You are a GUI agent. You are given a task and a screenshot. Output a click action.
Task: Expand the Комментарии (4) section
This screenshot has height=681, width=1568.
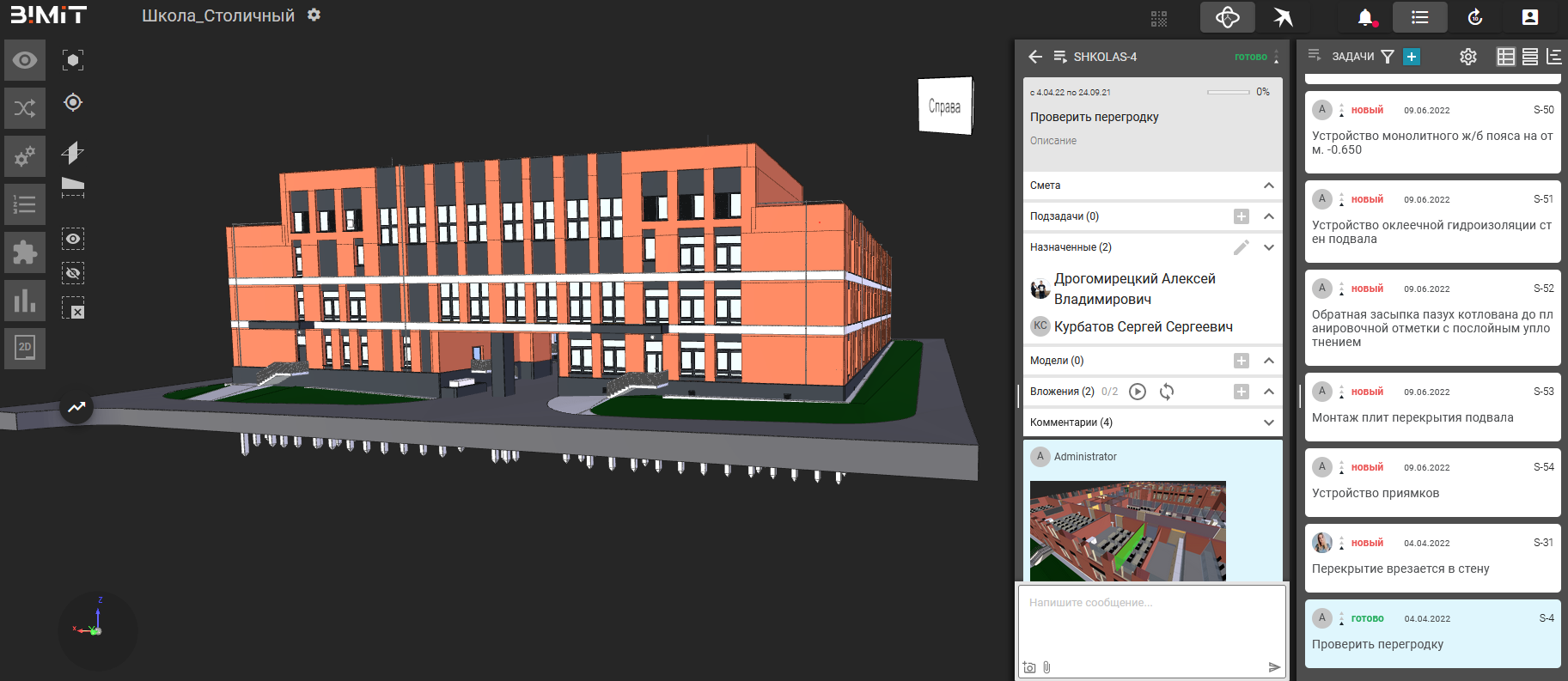(x=1268, y=423)
